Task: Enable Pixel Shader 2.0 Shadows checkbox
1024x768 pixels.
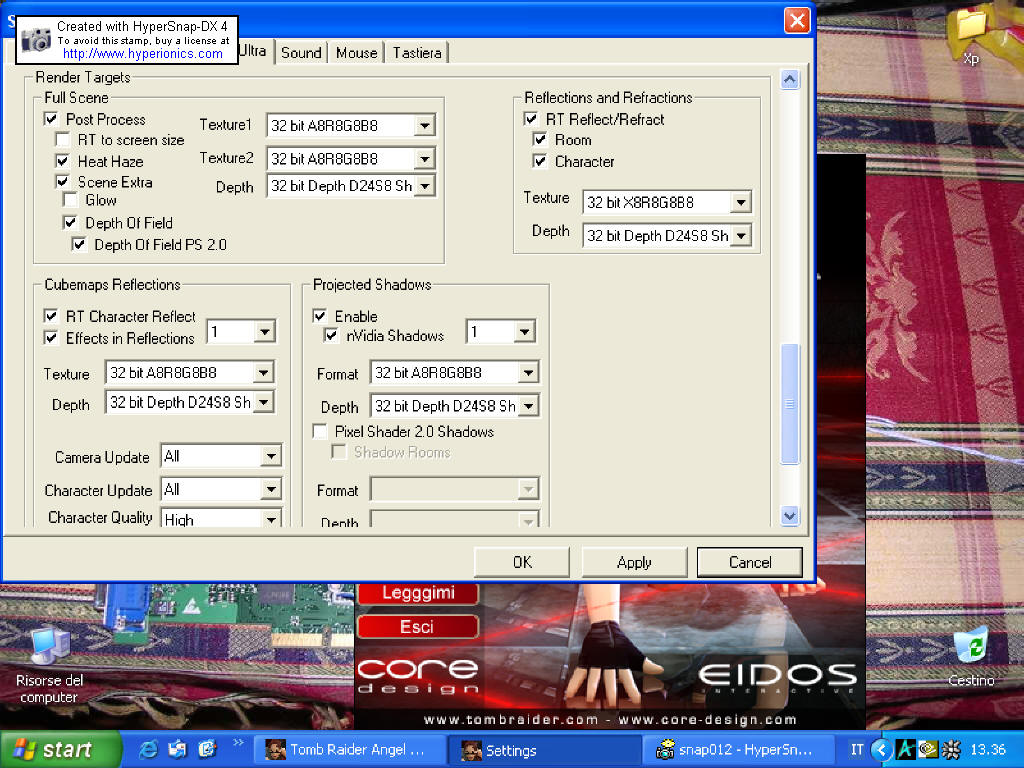Action: click(x=320, y=432)
